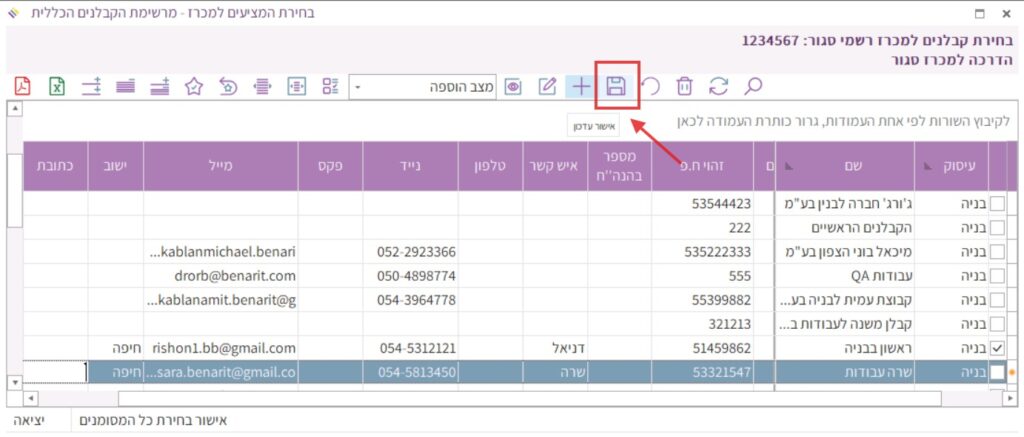
Task: Click the refresh arrows icon
Action: [x=718, y=86]
